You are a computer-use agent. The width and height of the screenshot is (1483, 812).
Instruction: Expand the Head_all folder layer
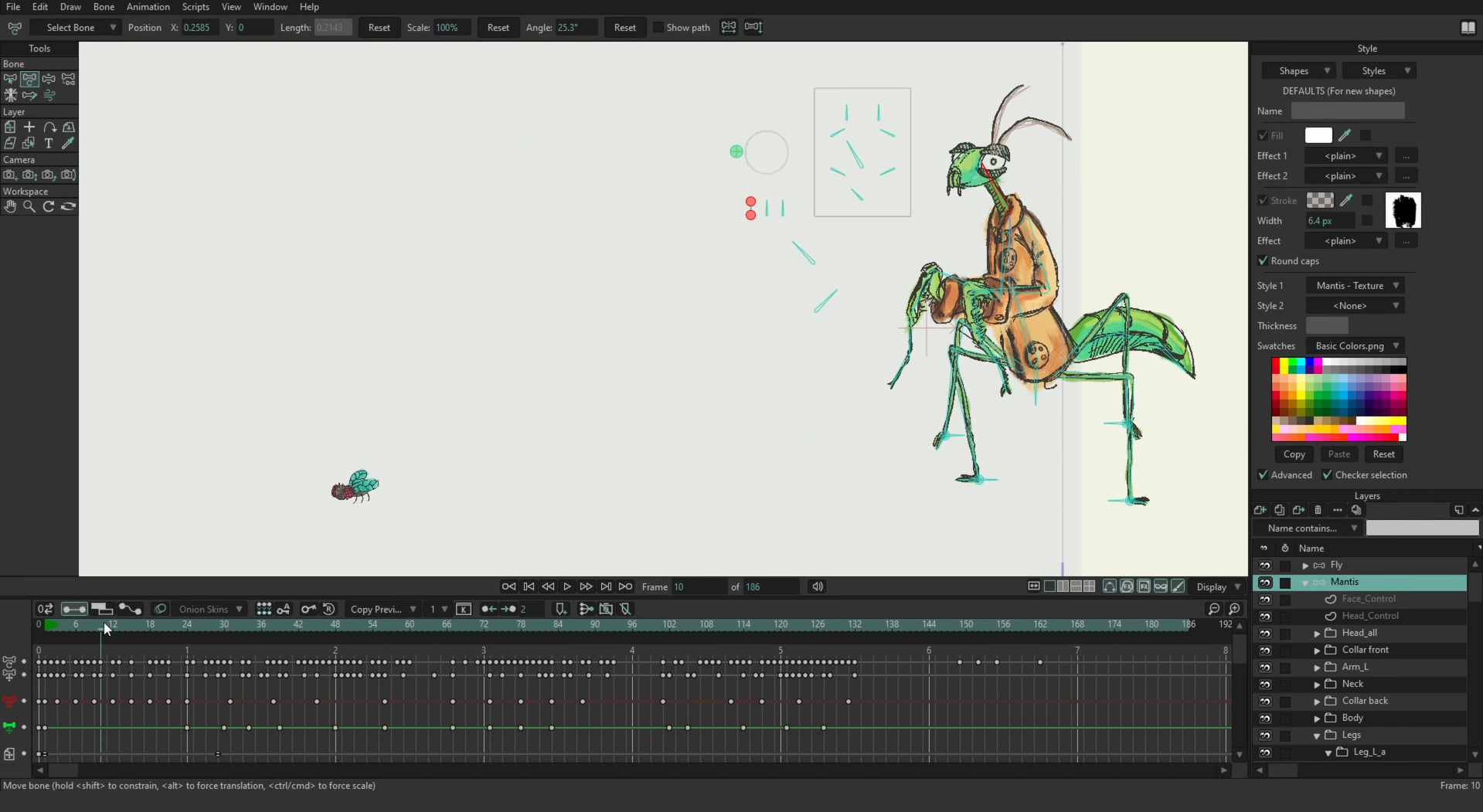click(x=1317, y=634)
